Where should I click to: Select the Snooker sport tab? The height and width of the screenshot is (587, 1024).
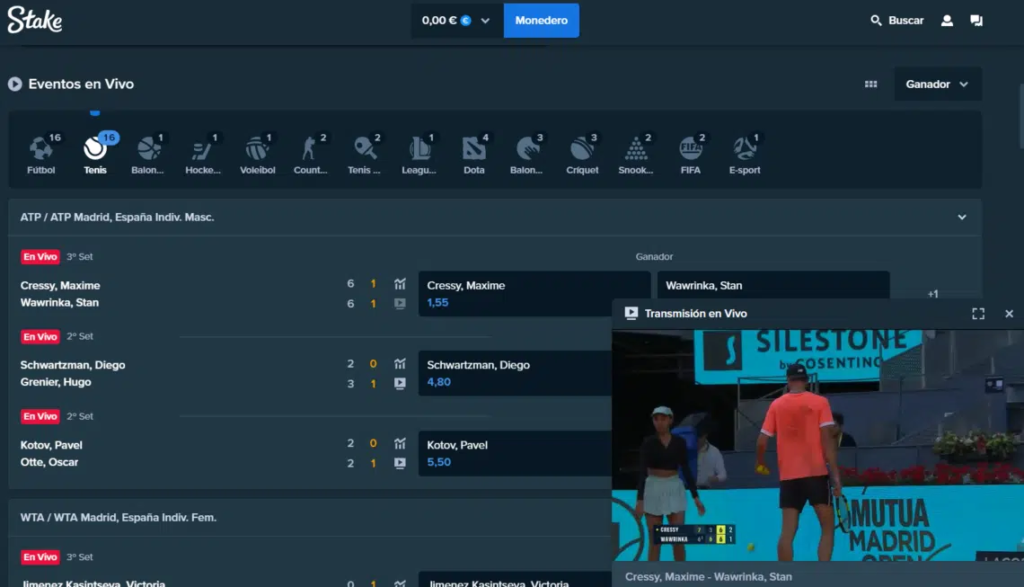[635, 154]
